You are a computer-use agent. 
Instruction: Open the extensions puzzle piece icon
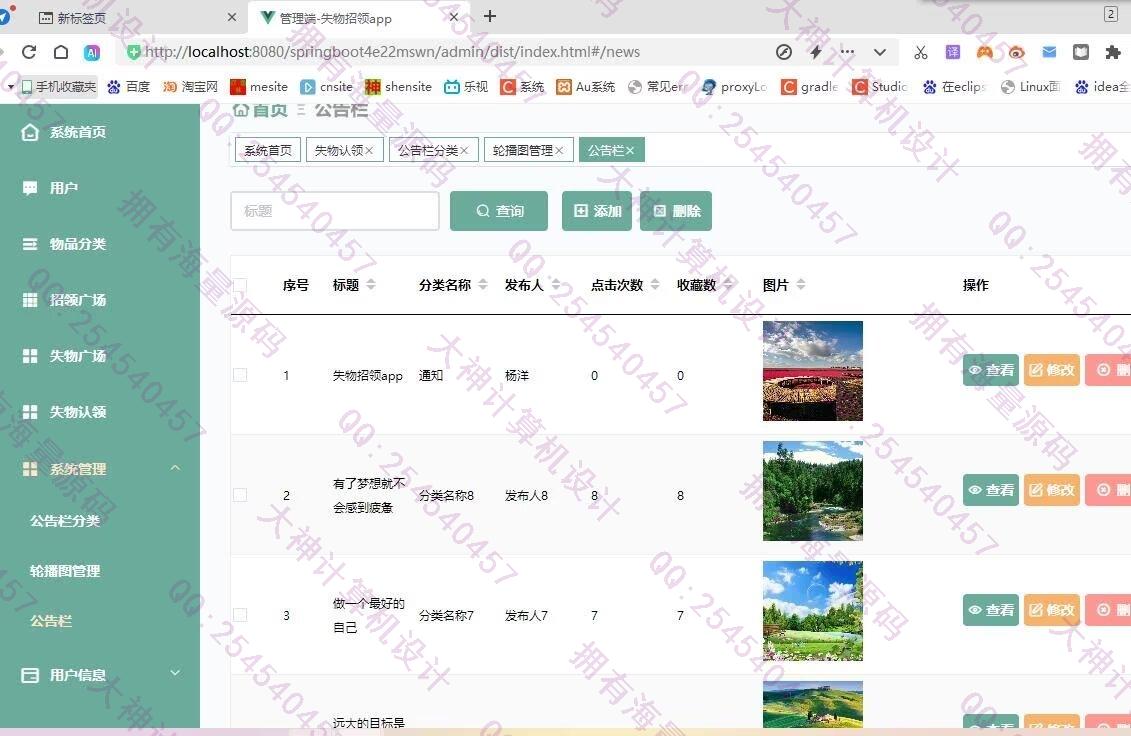point(1113,52)
